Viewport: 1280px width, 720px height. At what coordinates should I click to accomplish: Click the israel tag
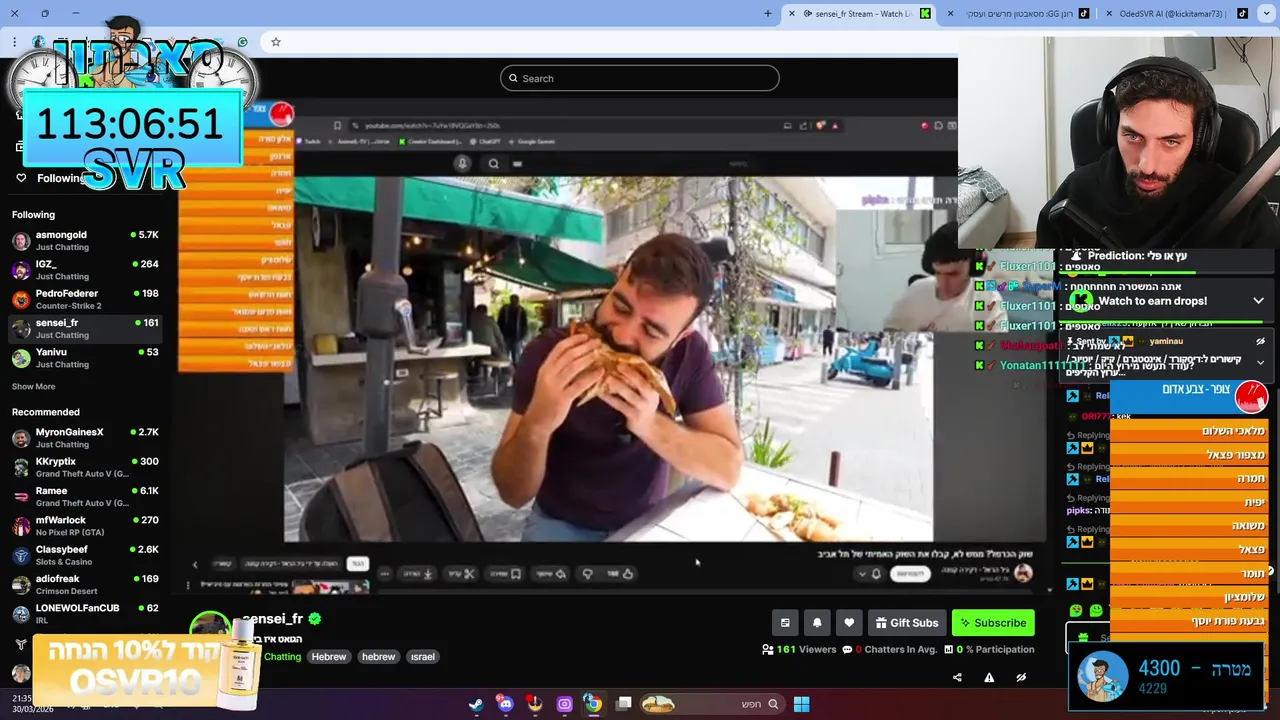coord(423,657)
